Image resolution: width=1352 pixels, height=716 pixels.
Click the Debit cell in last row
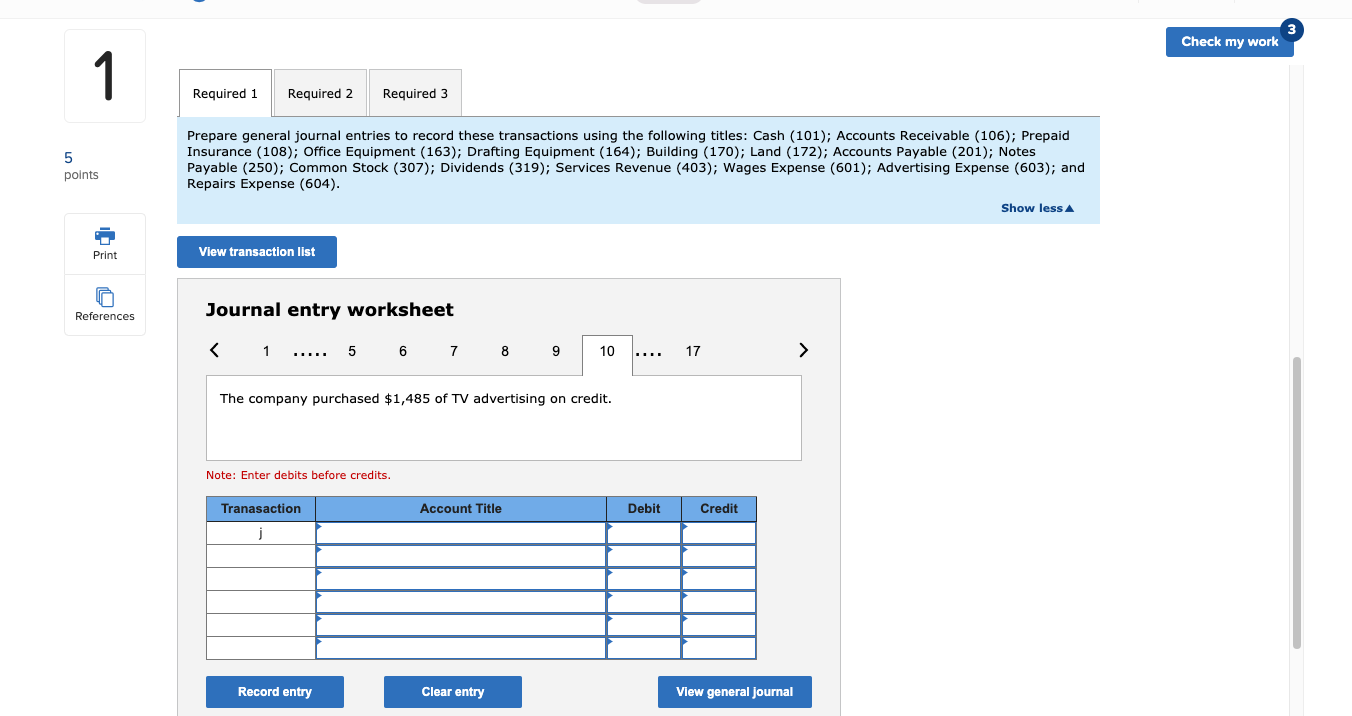point(644,648)
